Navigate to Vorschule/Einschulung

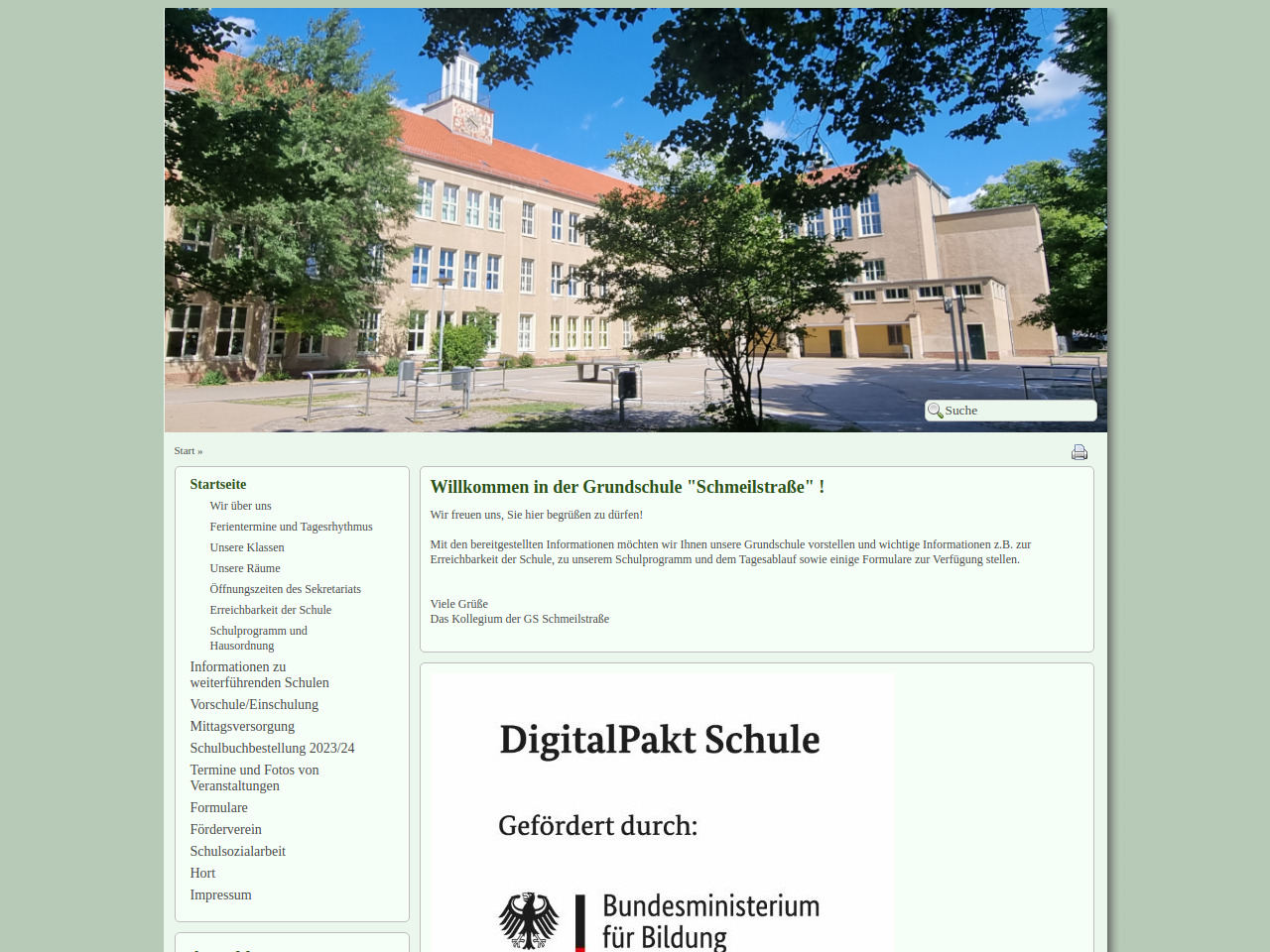coord(254,704)
